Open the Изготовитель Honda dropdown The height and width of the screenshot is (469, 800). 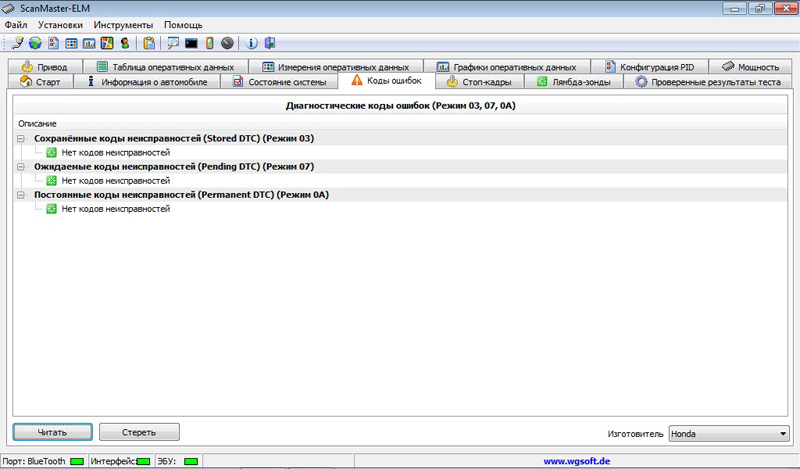[x=729, y=434]
